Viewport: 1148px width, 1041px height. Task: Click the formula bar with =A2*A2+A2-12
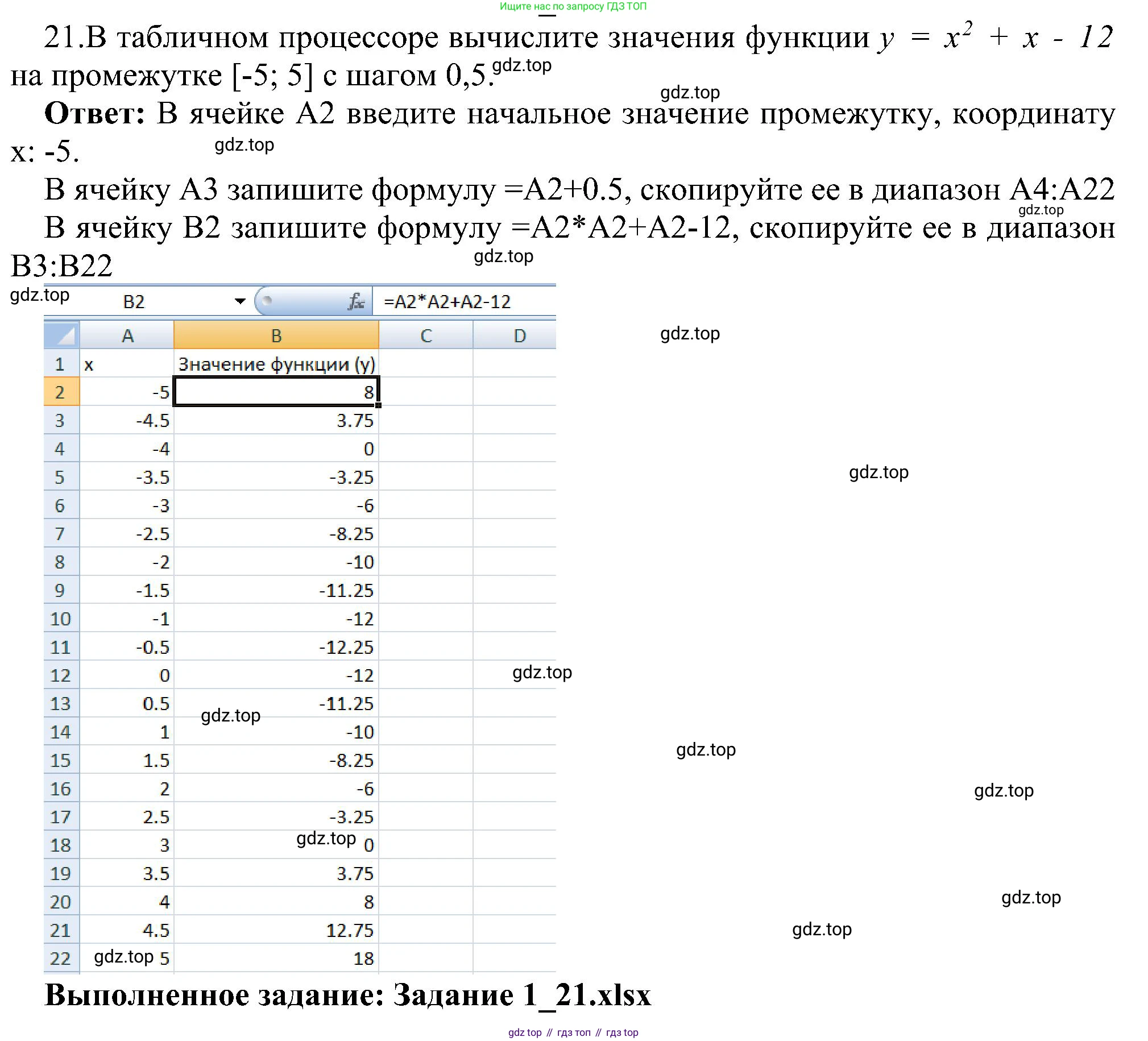click(465, 302)
